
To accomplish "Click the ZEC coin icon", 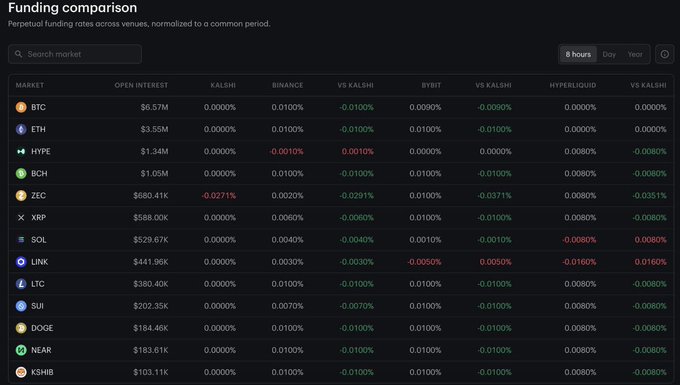I will [x=21, y=196].
